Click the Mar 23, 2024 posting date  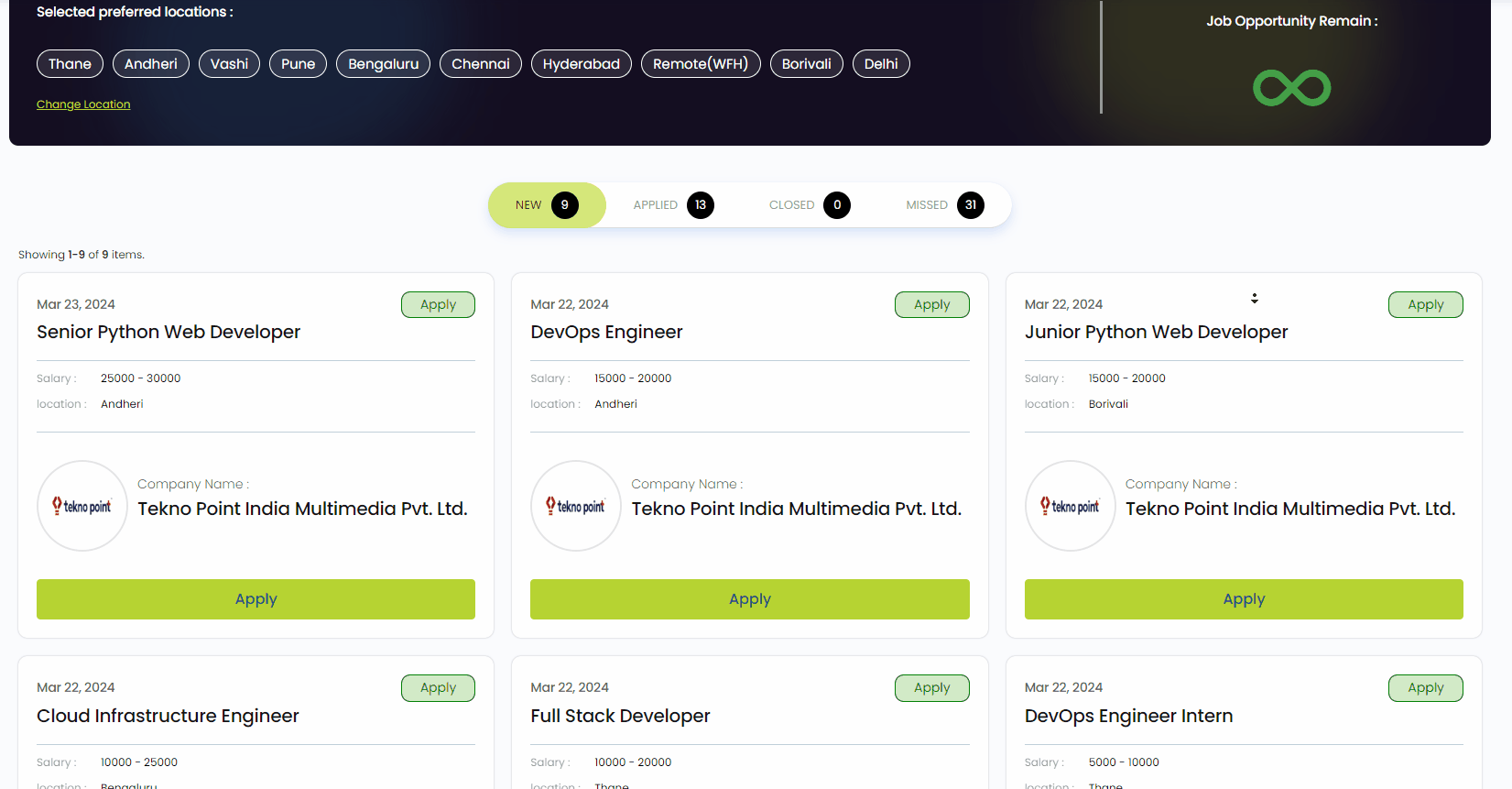pyautogui.click(x=76, y=304)
